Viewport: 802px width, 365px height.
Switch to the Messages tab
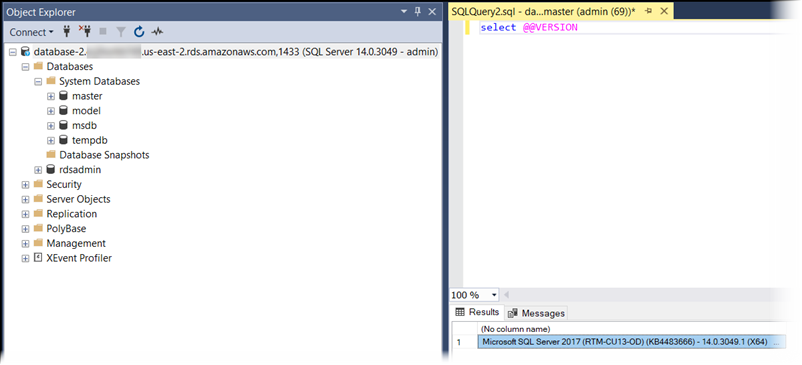pos(536,313)
